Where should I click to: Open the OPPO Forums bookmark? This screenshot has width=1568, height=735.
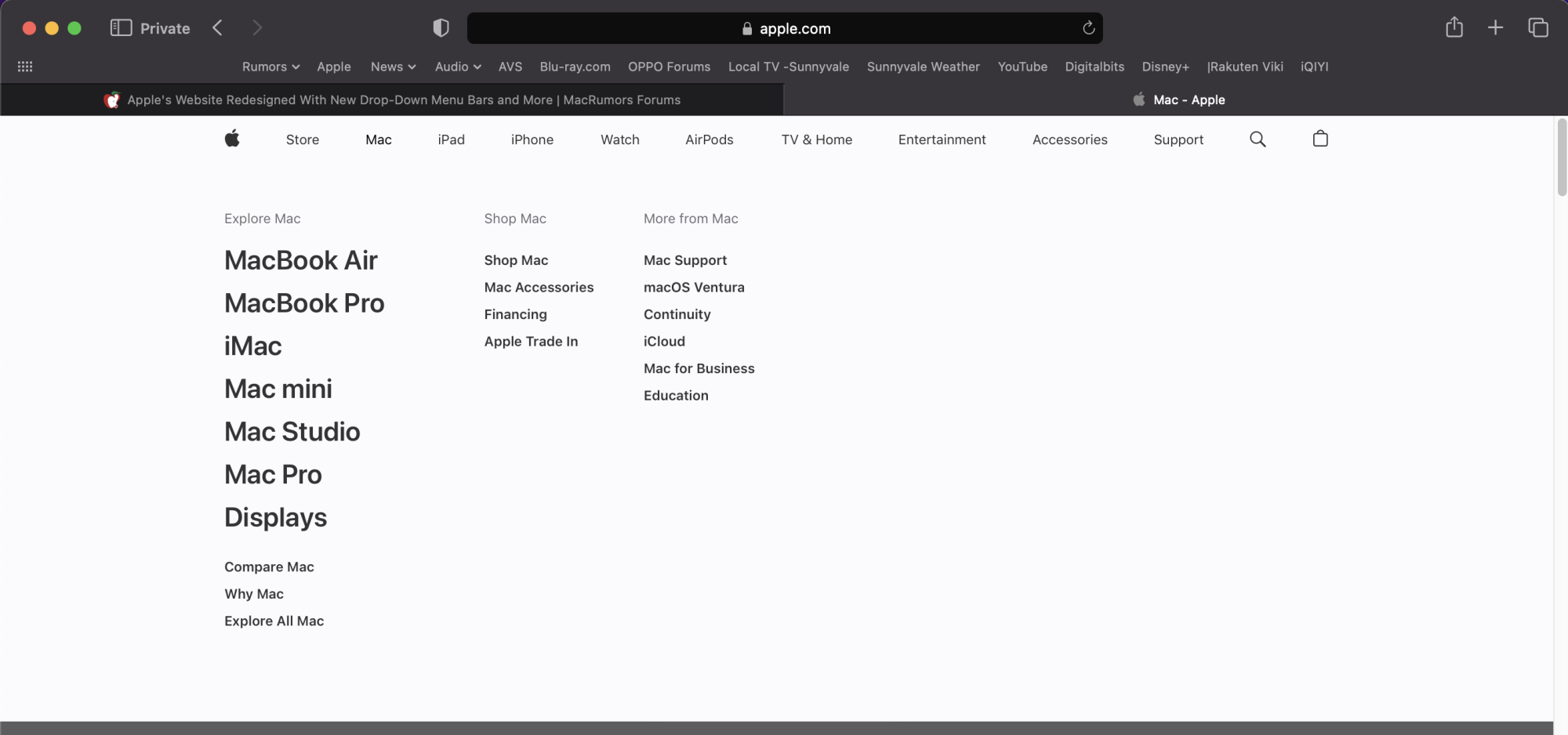click(x=669, y=67)
